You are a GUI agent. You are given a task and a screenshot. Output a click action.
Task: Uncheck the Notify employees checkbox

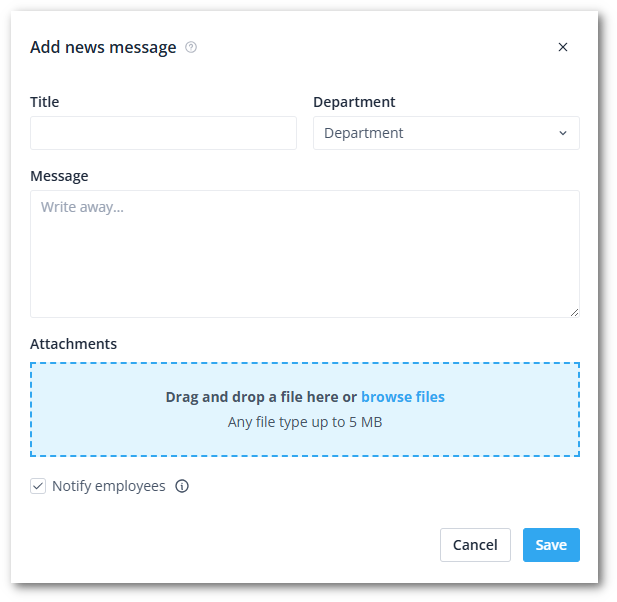[38, 486]
